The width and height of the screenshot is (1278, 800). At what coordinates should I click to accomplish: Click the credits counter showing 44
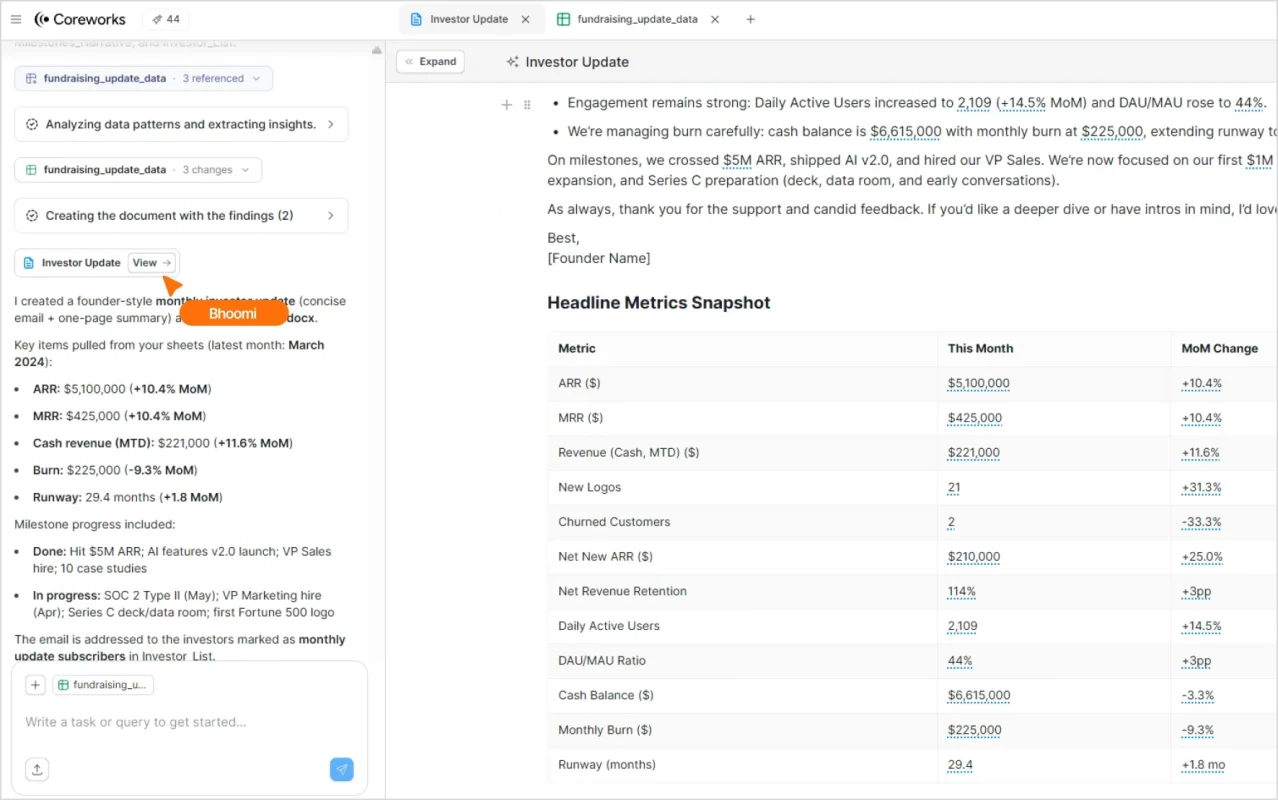point(166,19)
